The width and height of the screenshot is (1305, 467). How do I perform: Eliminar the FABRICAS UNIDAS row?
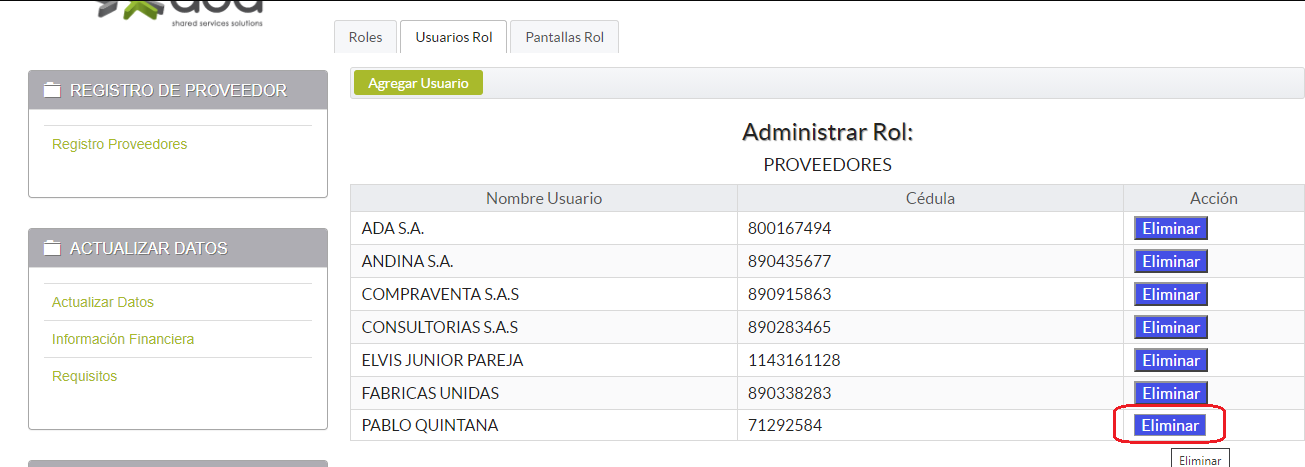[1170, 393]
